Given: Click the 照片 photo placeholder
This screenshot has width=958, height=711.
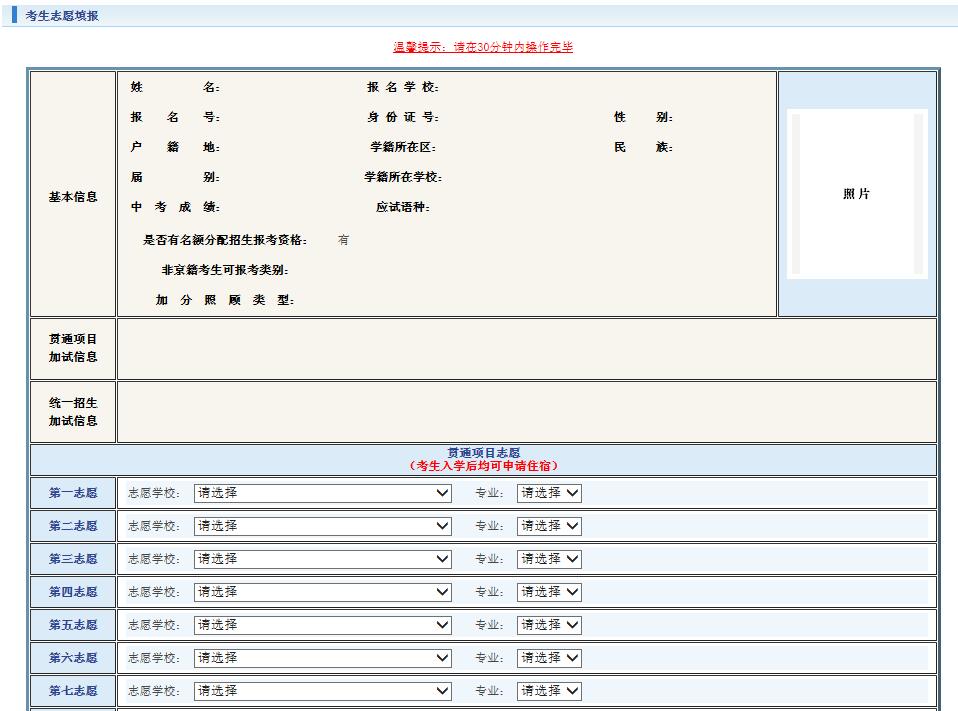Looking at the screenshot, I should pos(857,194).
